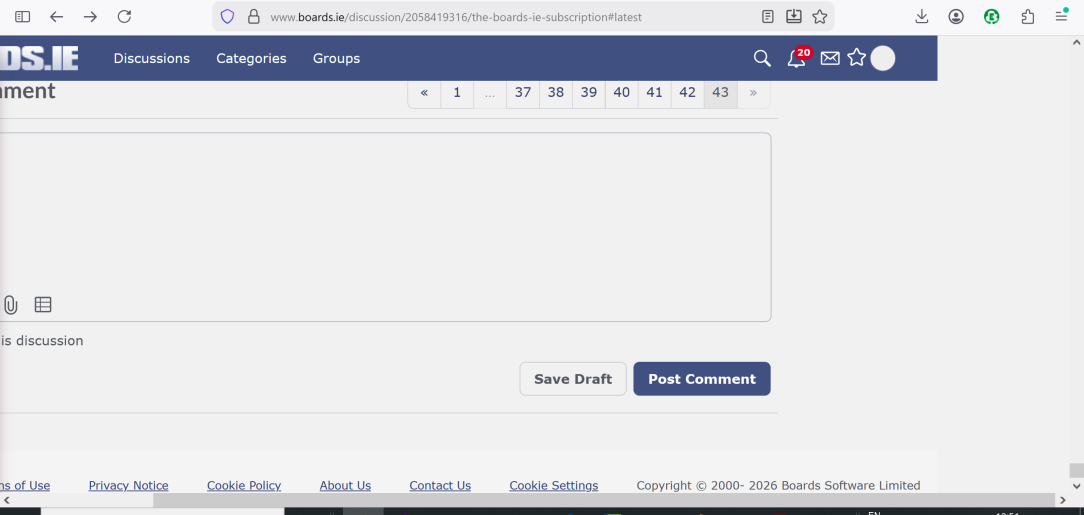Image resolution: width=1084 pixels, height=515 pixels.
Task: Click the vertical scrollbar up arrow
Action: (x=1076, y=41)
